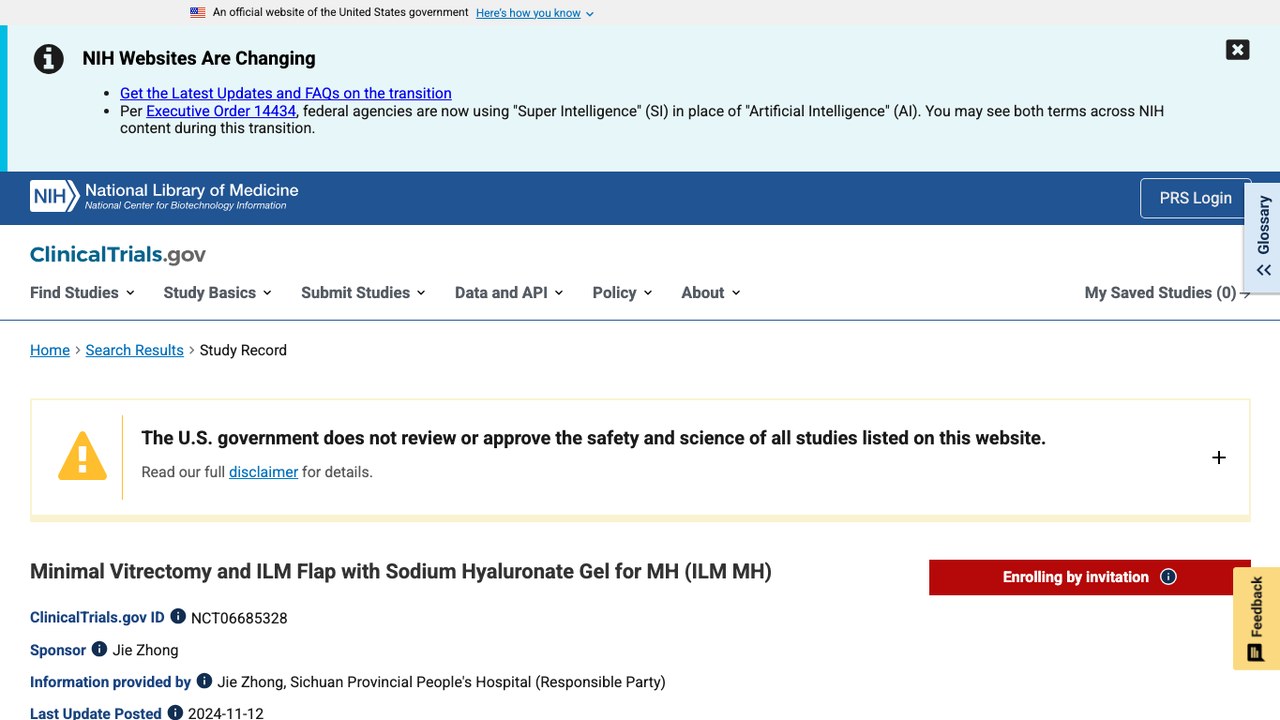Open the Glossary side panel
The width and height of the screenshot is (1280, 720).
tap(1263, 238)
